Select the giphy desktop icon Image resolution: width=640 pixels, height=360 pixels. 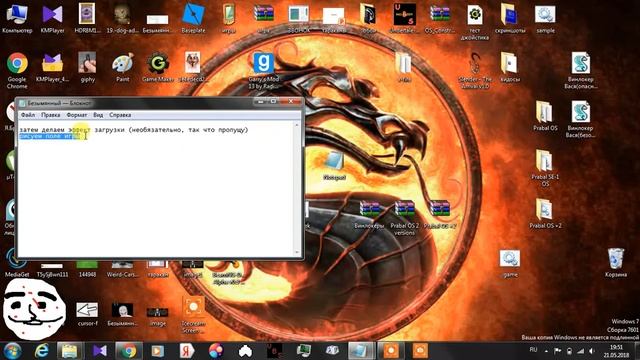87,67
